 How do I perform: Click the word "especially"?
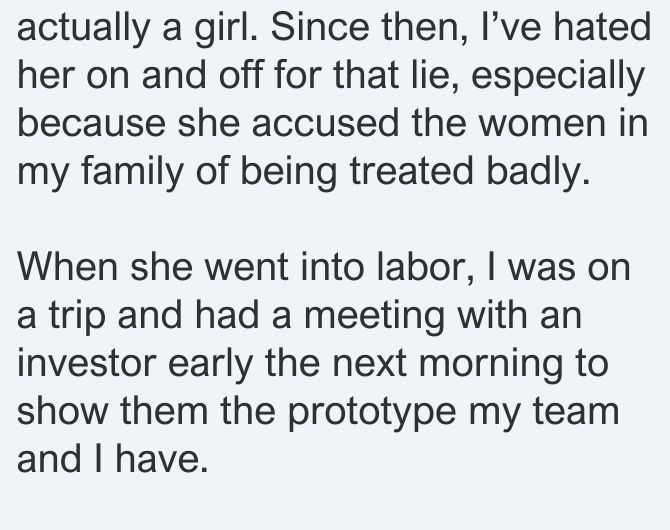click(x=558, y=77)
